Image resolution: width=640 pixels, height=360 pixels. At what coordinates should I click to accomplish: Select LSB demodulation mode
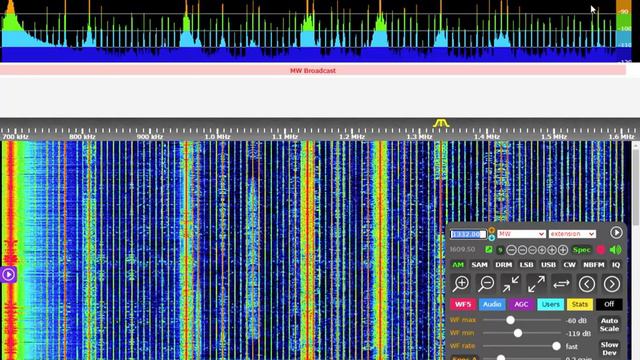point(526,265)
